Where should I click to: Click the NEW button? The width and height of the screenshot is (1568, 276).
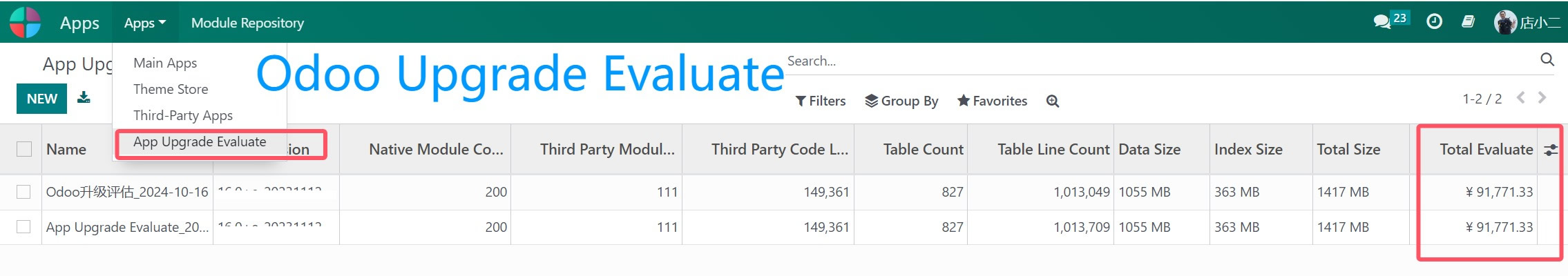click(41, 99)
